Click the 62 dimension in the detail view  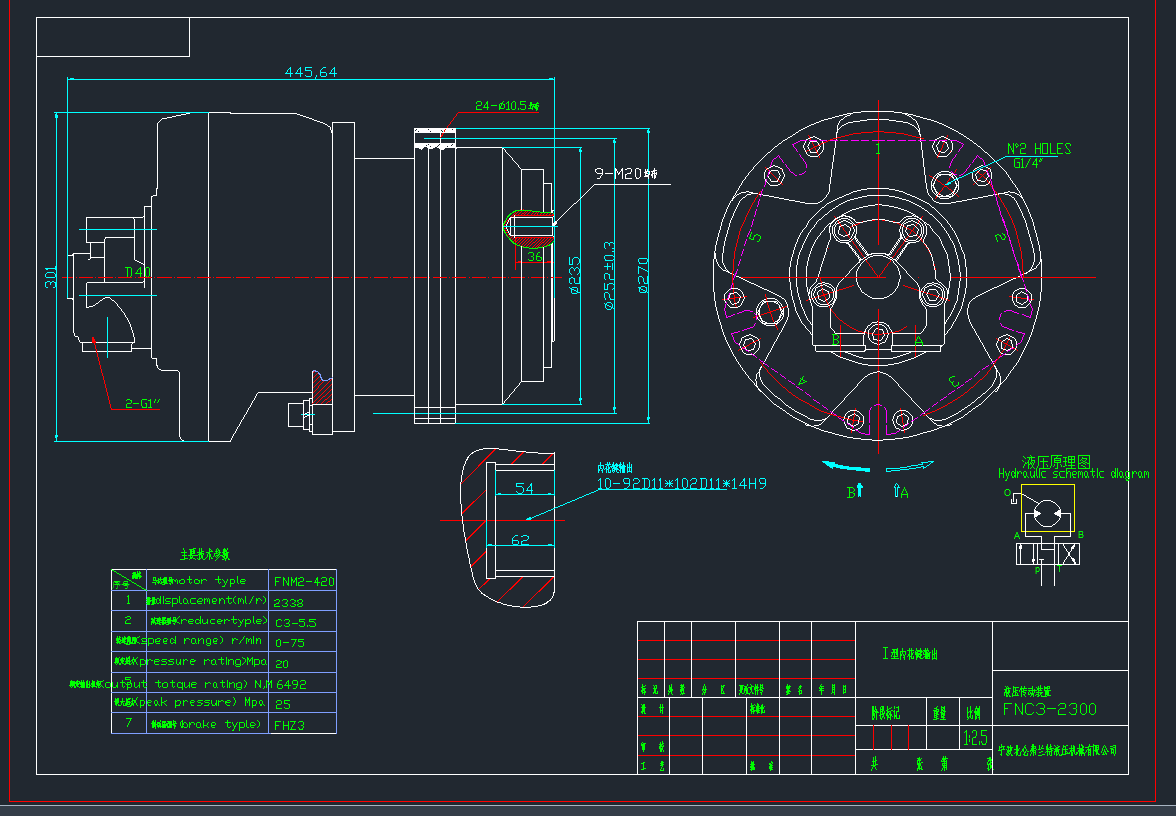(x=519, y=540)
